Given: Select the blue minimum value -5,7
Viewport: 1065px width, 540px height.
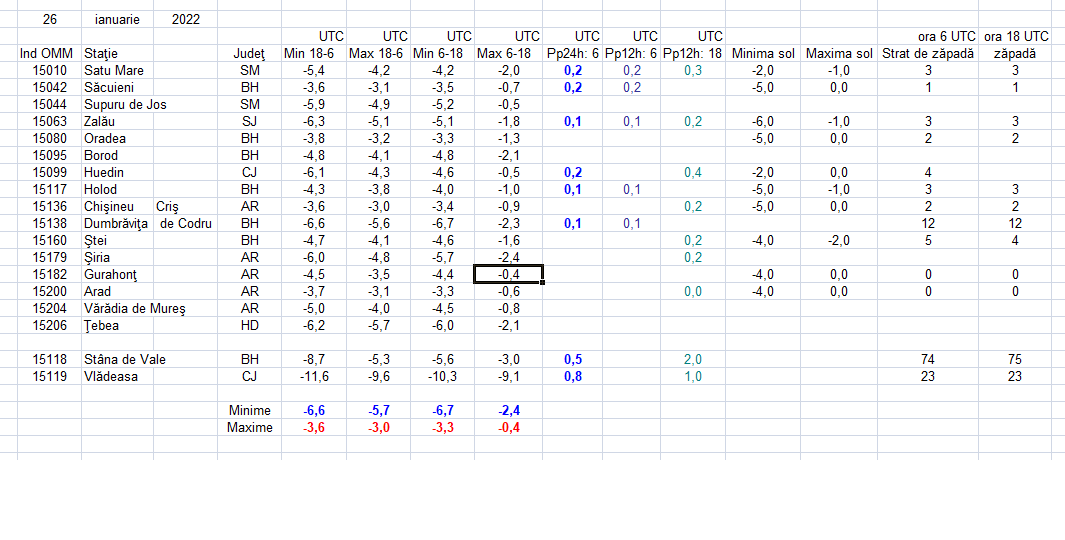Looking at the screenshot, I should tap(378, 410).
